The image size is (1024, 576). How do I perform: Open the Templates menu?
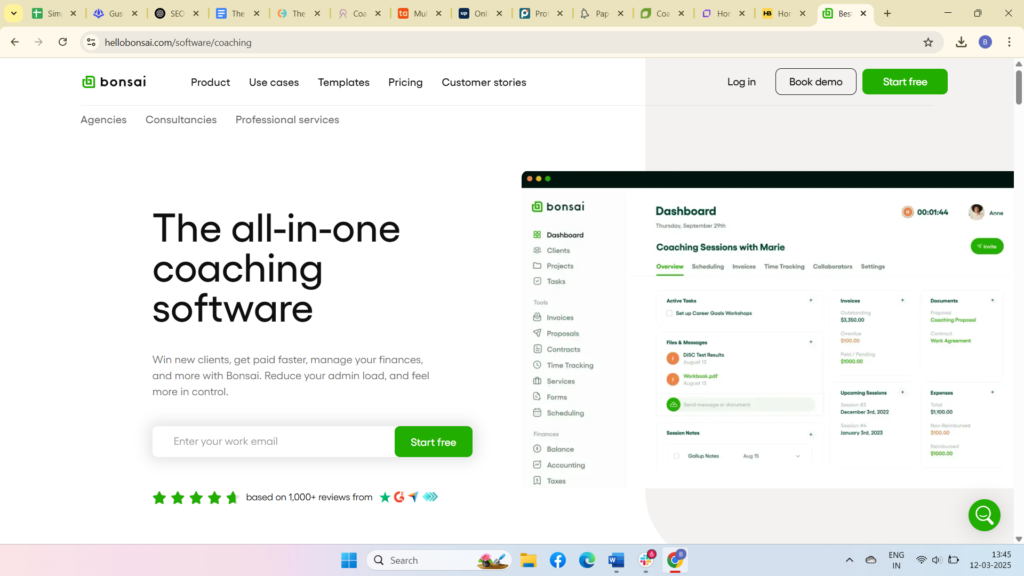343,82
